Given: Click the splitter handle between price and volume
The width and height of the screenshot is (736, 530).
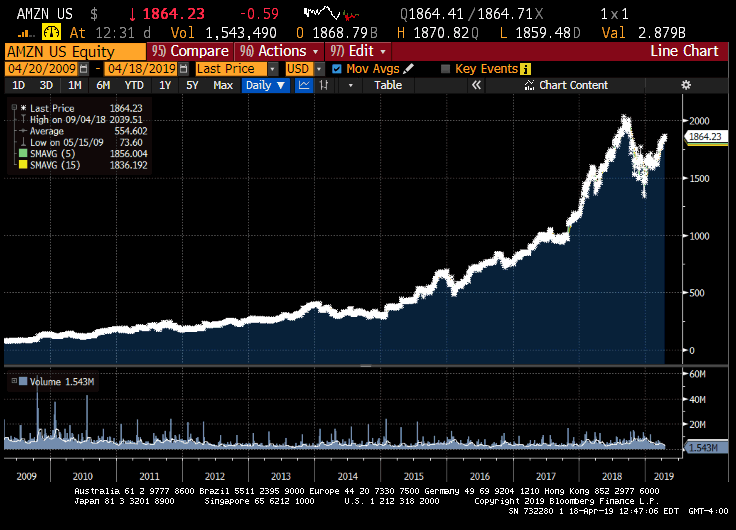Looking at the screenshot, I should pyautogui.click(x=366, y=366).
